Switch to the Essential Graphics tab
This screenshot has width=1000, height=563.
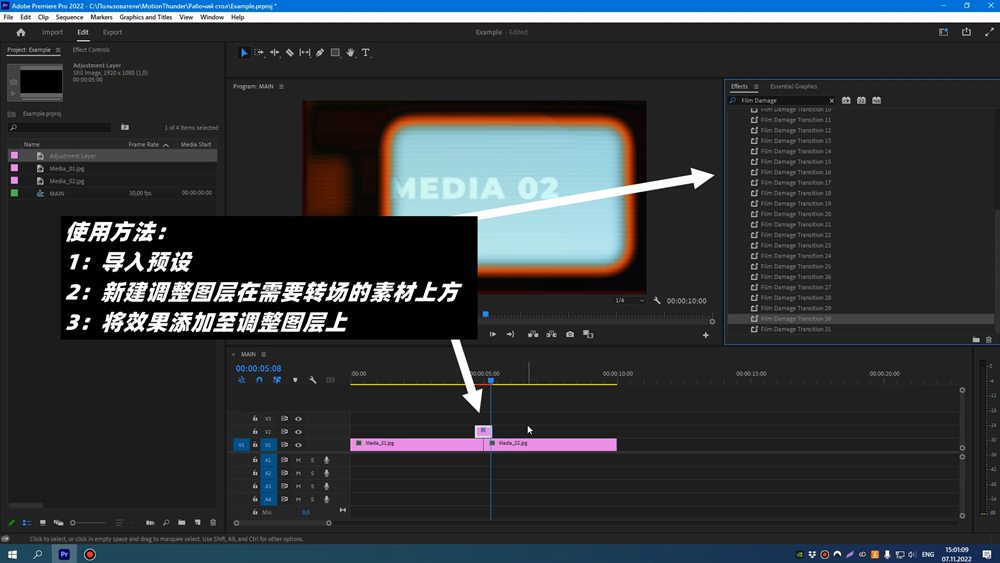[793, 87]
